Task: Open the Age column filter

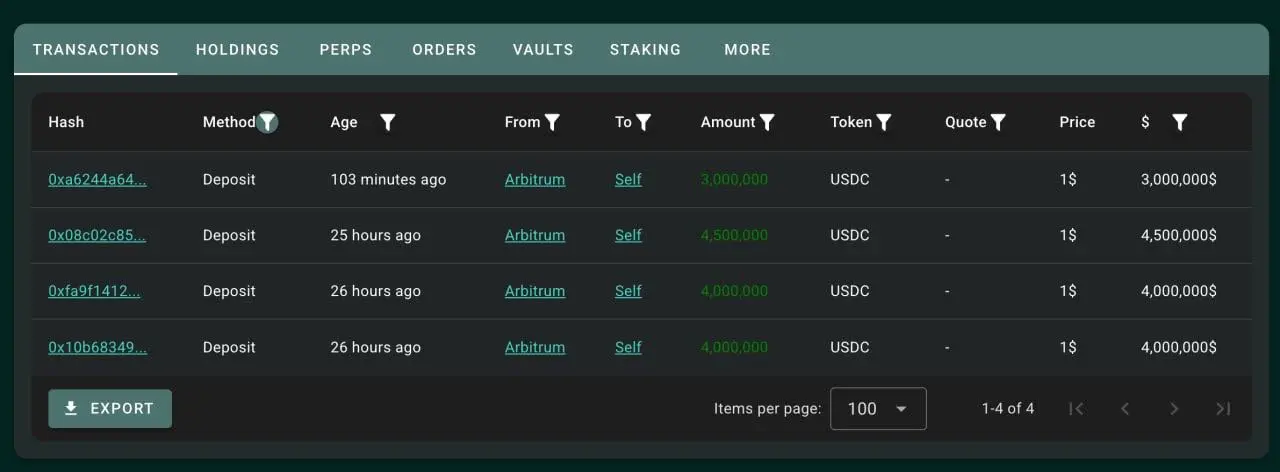Action: 388,122
